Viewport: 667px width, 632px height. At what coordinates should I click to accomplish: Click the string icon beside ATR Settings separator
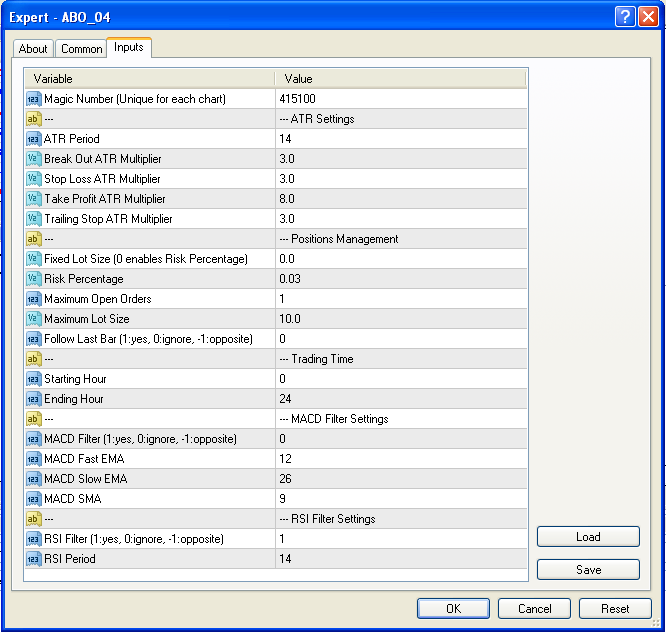[34, 119]
